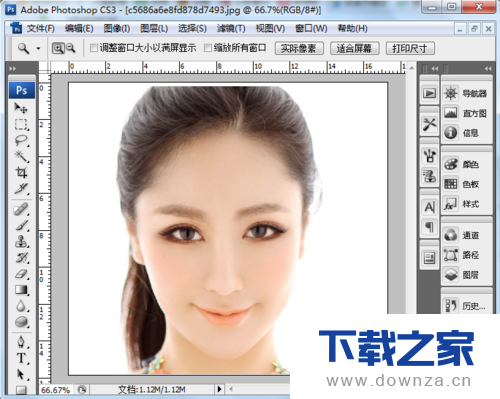Click the horizontal scrollbar left arrow

point(231,389)
